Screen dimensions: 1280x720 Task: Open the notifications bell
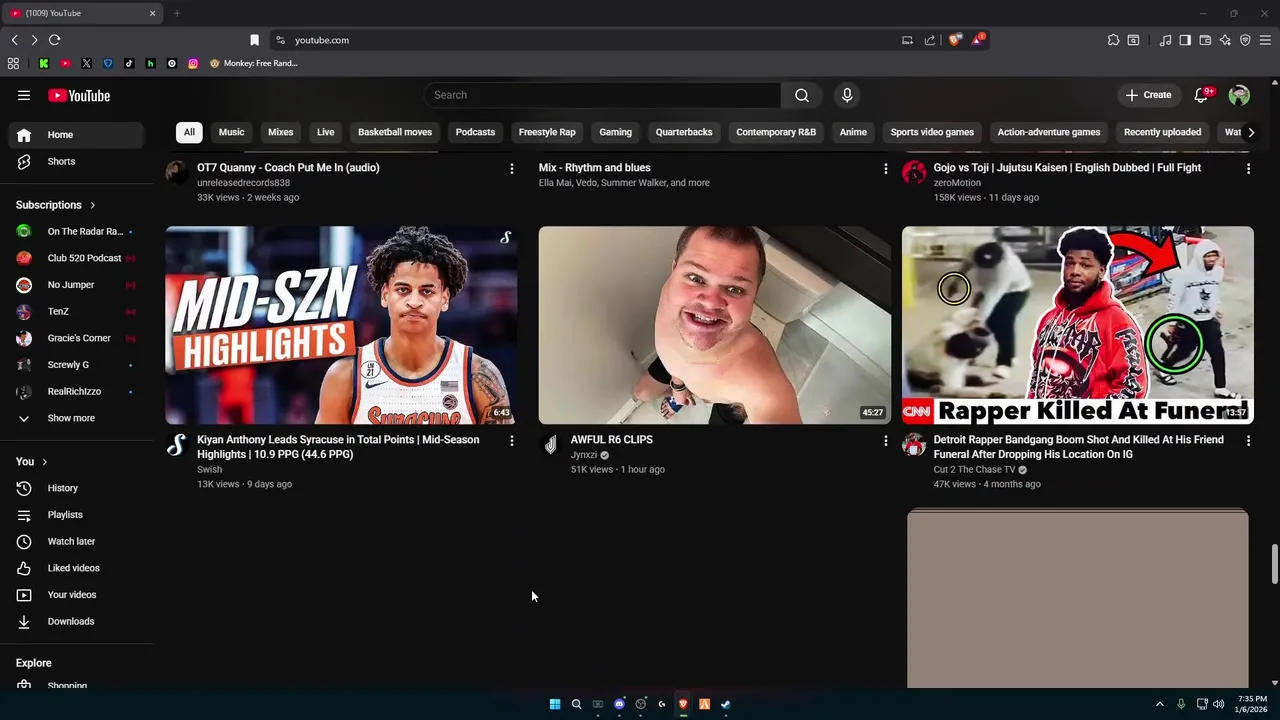click(1201, 95)
